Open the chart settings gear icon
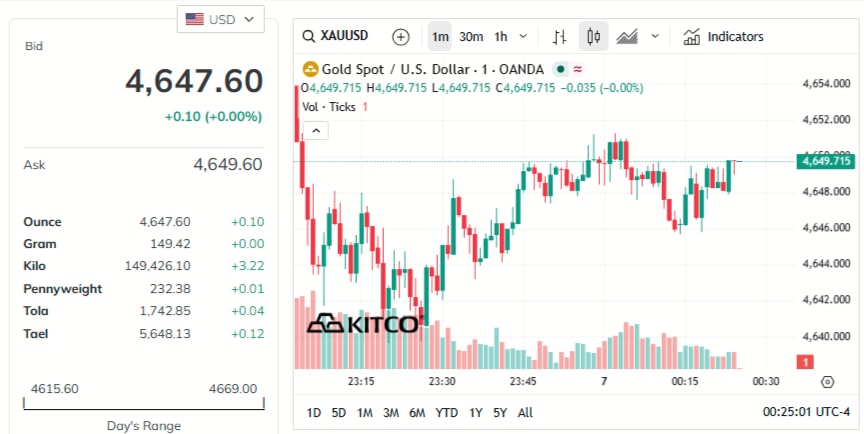Screen dimensions: 864x434 tap(827, 381)
